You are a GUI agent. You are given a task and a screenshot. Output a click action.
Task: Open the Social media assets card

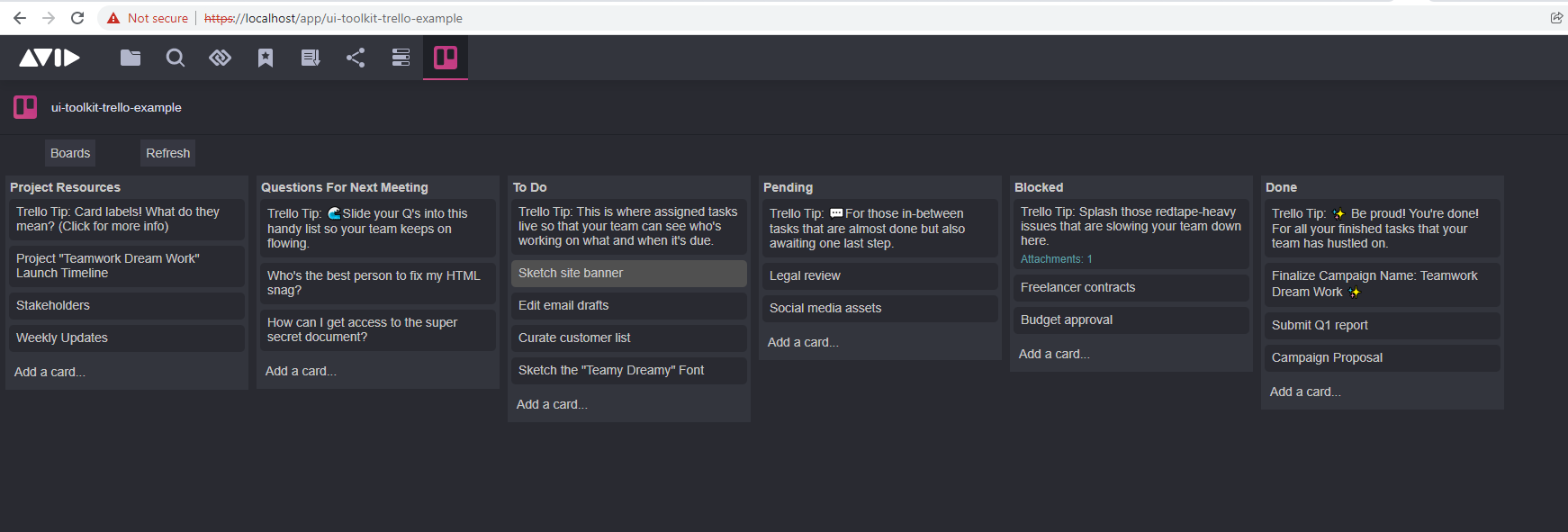(x=880, y=308)
